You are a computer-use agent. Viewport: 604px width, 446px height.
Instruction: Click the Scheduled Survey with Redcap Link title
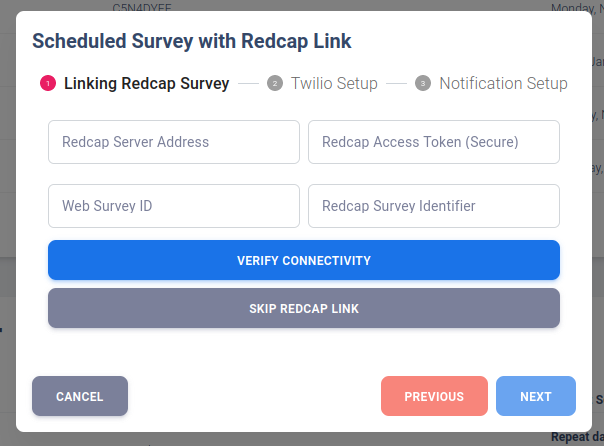coord(192,41)
